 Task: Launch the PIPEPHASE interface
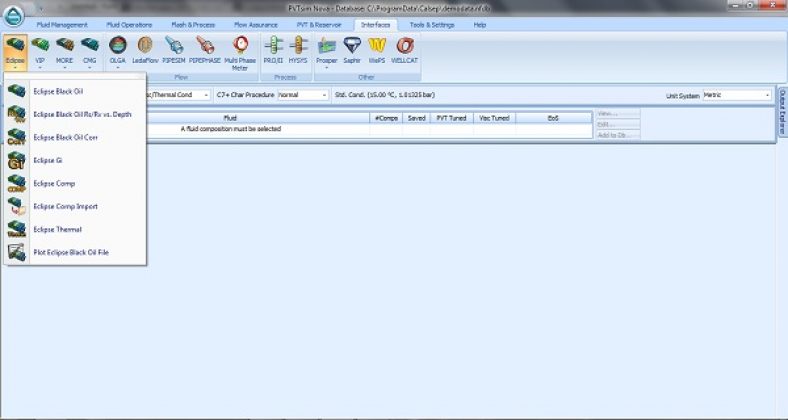[x=205, y=50]
